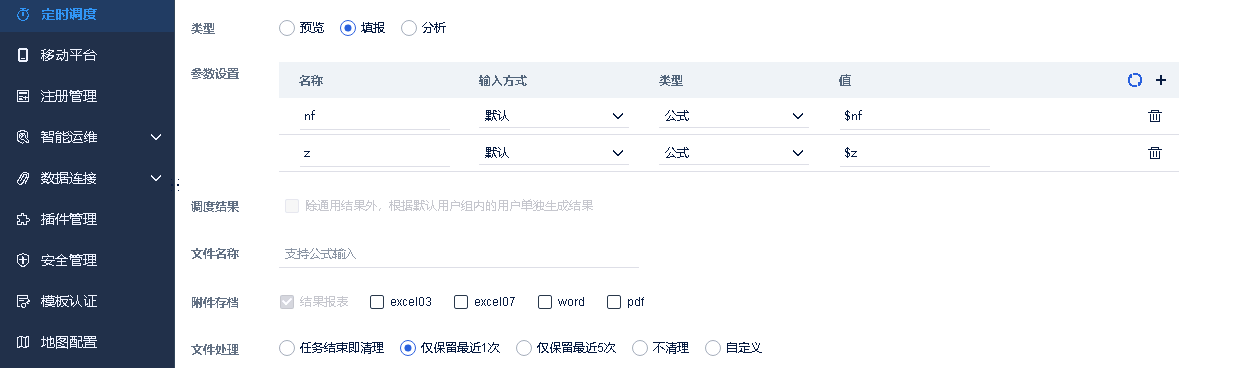Open 模板认证 menu item
The height and width of the screenshot is (368, 1238).
(87, 301)
